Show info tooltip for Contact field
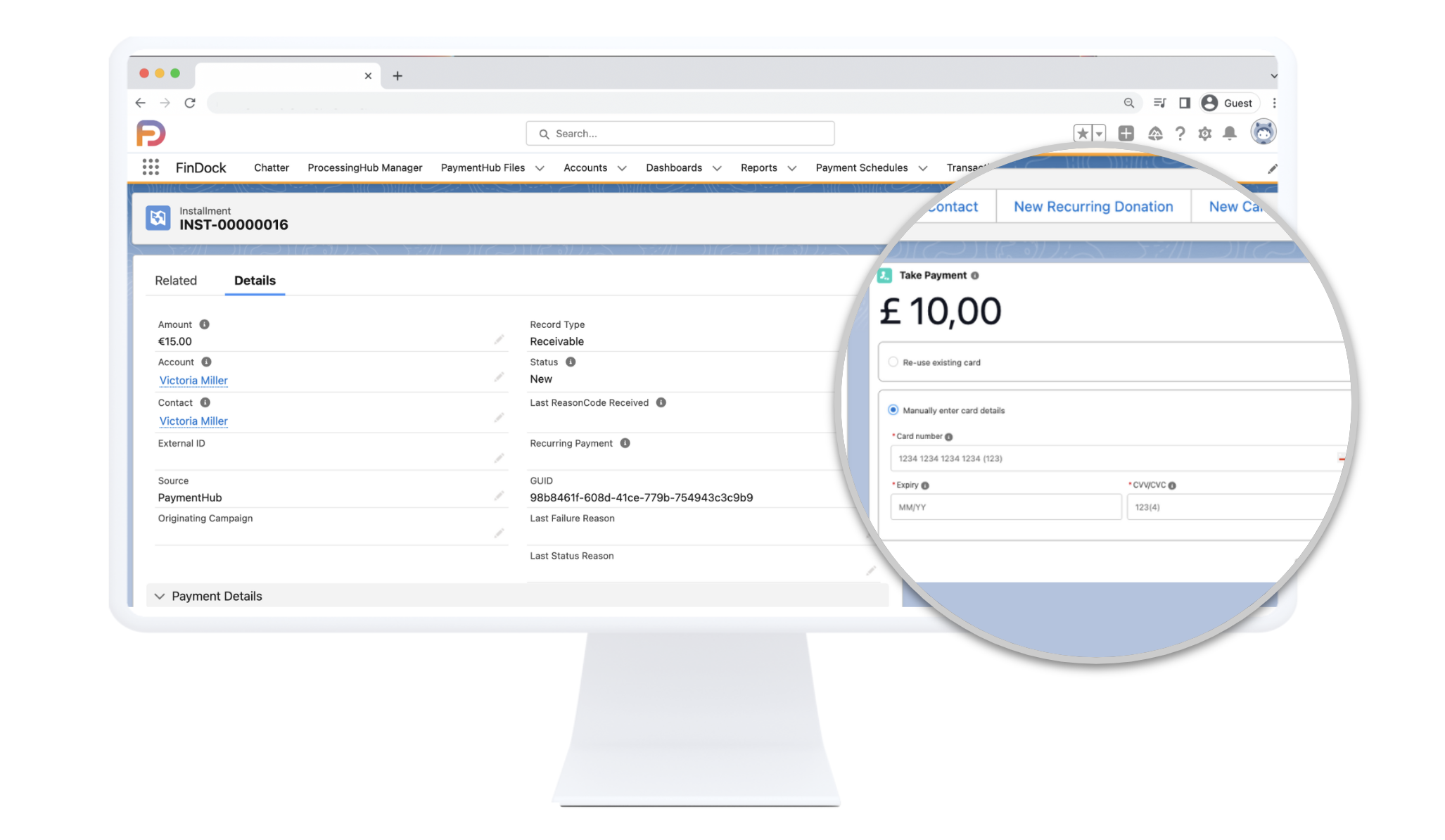This screenshot has height=840, width=1445. pos(205,402)
